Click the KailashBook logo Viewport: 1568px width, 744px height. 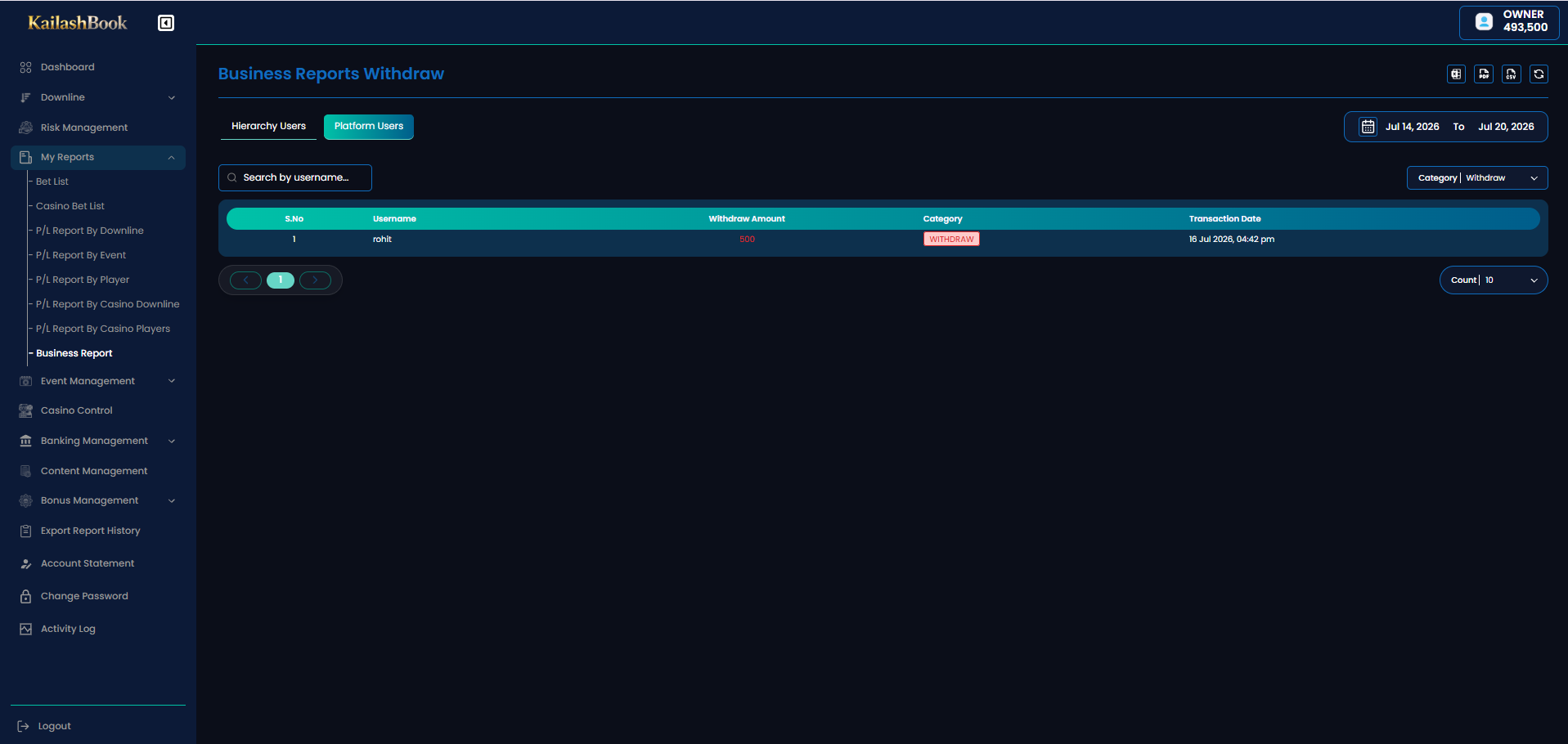(x=78, y=23)
